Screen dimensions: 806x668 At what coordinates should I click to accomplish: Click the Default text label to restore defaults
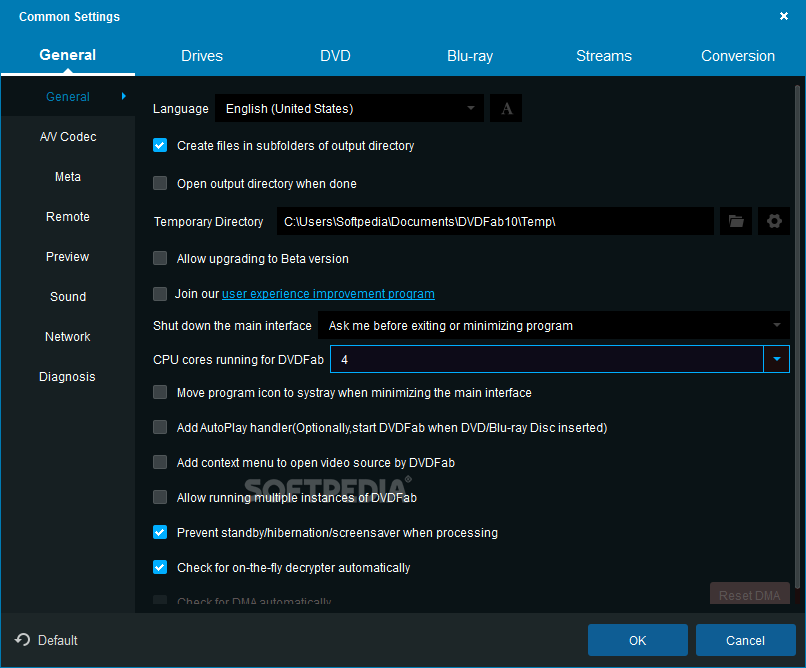click(x=58, y=640)
